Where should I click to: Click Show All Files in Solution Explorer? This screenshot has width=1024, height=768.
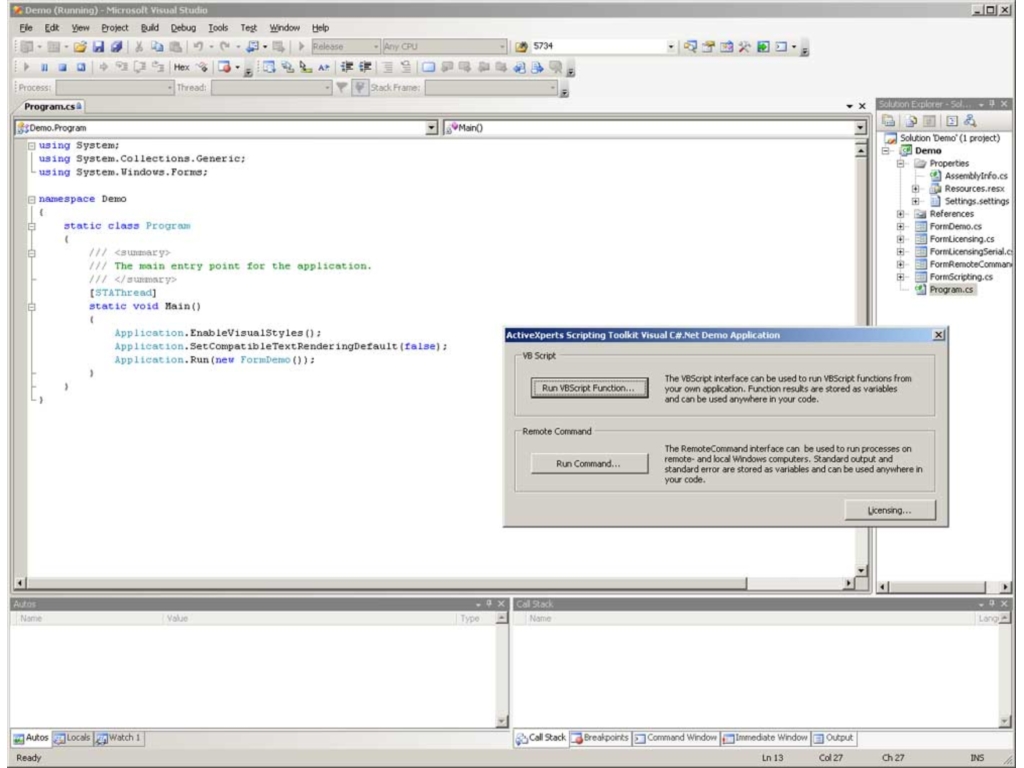(x=911, y=121)
